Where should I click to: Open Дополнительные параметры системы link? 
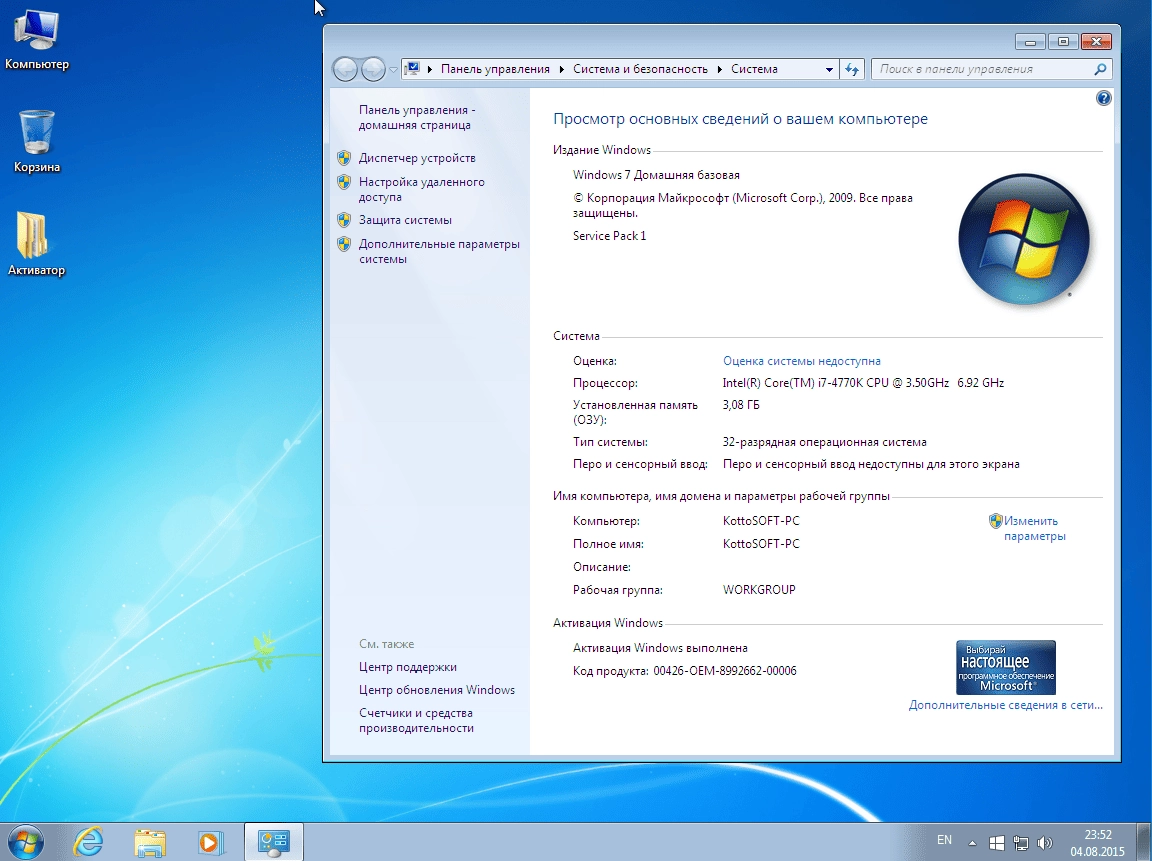[439, 251]
